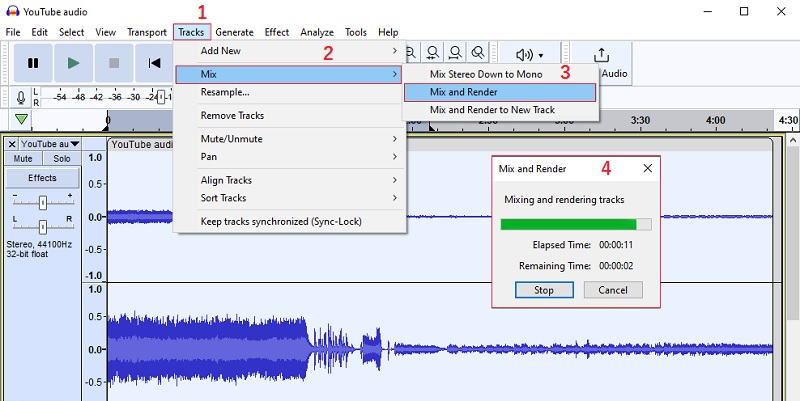Click the microphone record meter icon
Screen dimensions: 800x401
point(21,97)
